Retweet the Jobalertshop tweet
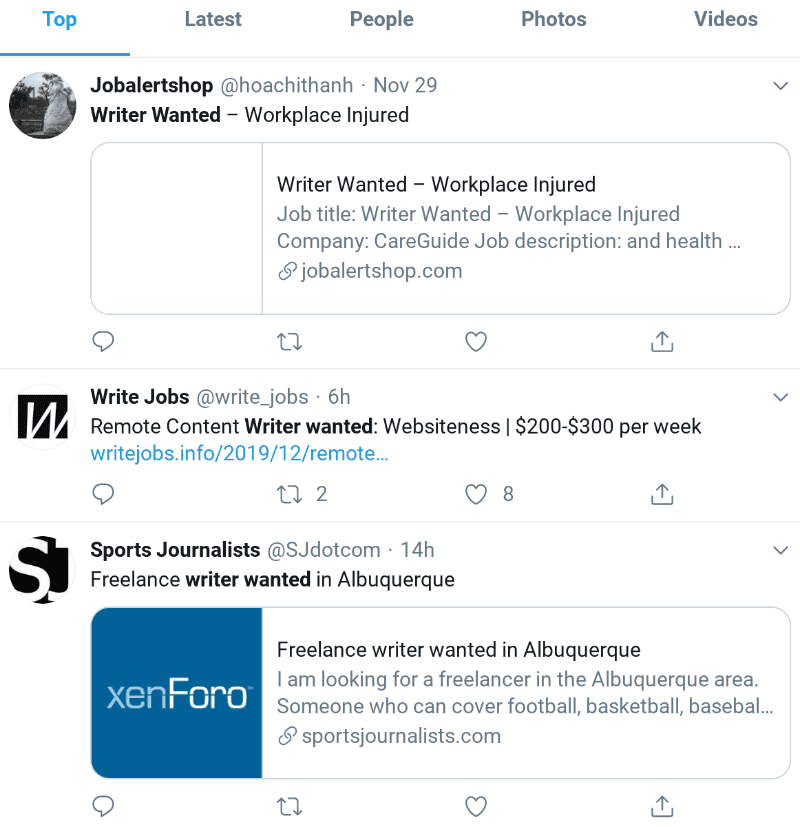 (289, 341)
